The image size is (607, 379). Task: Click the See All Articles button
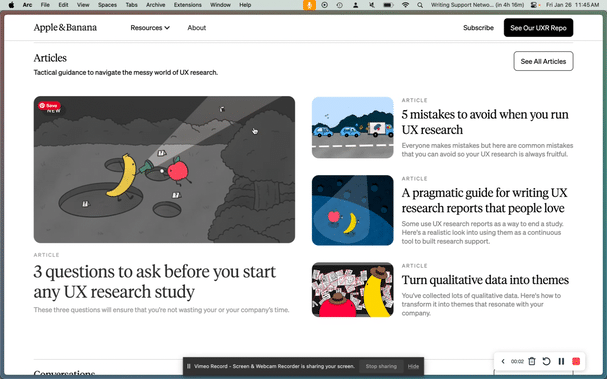pyautogui.click(x=543, y=61)
